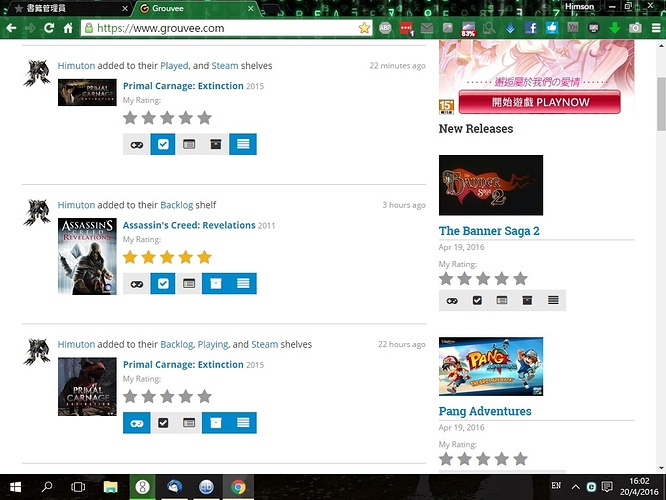Bookmark page with star icon
Image resolution: width=666 pixels, height=500 pixels.
coord(364,28)
